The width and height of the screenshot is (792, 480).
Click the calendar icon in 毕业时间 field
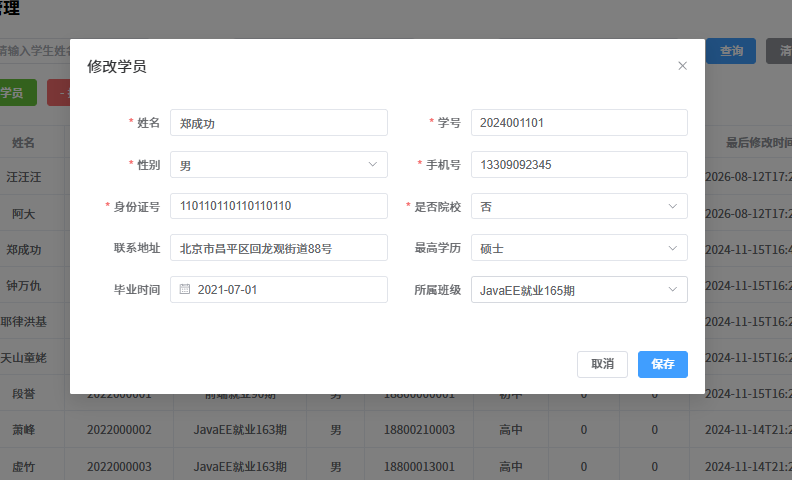pyautogui.click(x=185, y=289)
